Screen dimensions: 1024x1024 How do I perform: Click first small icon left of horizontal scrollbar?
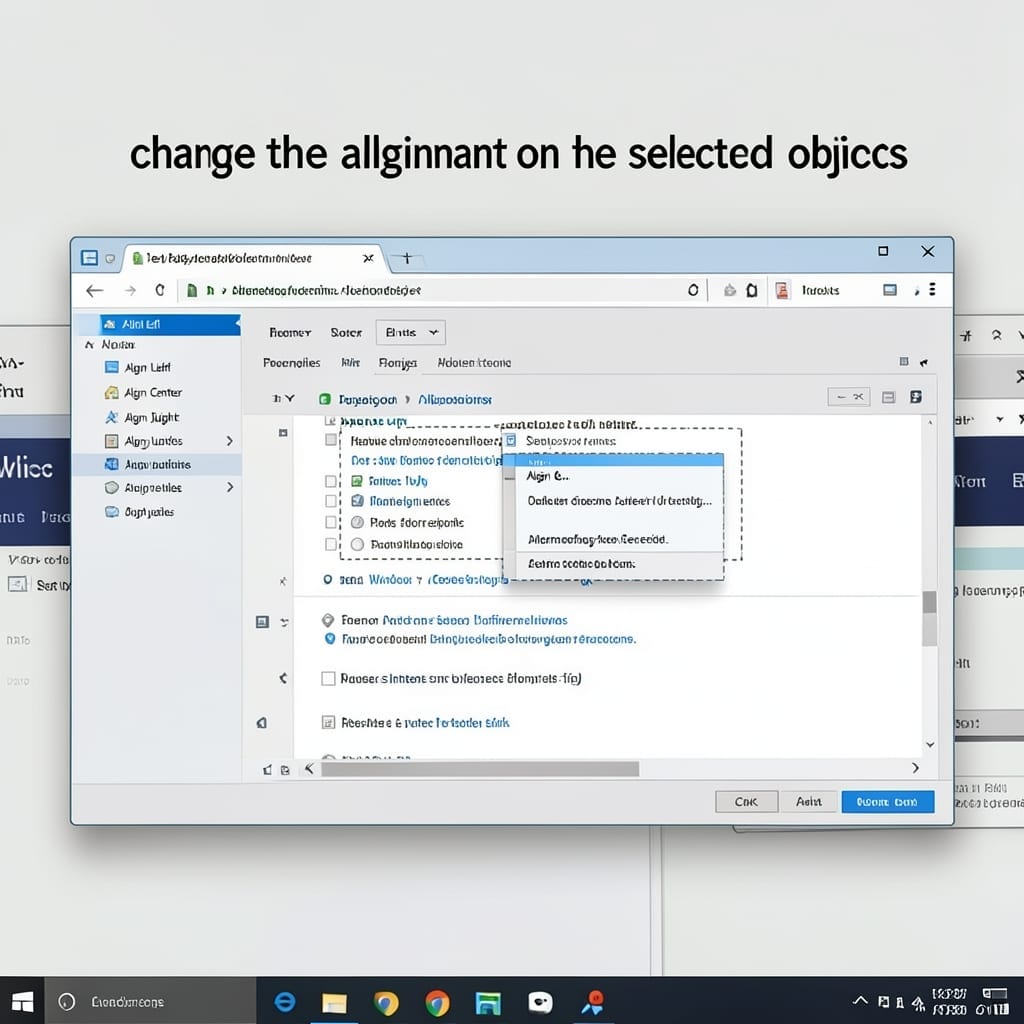click(267, 770)
